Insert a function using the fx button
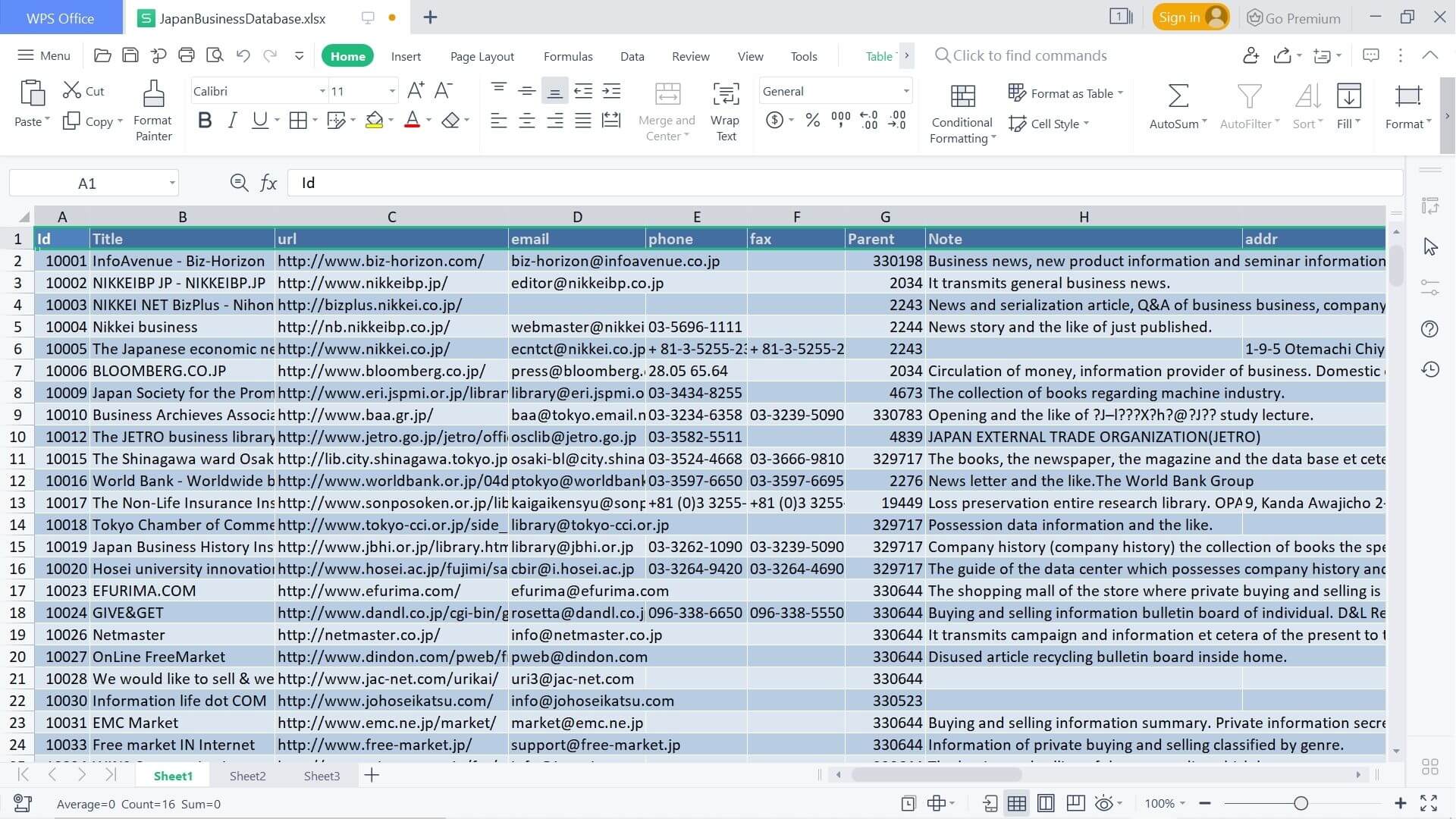 [x=268, y=182]
